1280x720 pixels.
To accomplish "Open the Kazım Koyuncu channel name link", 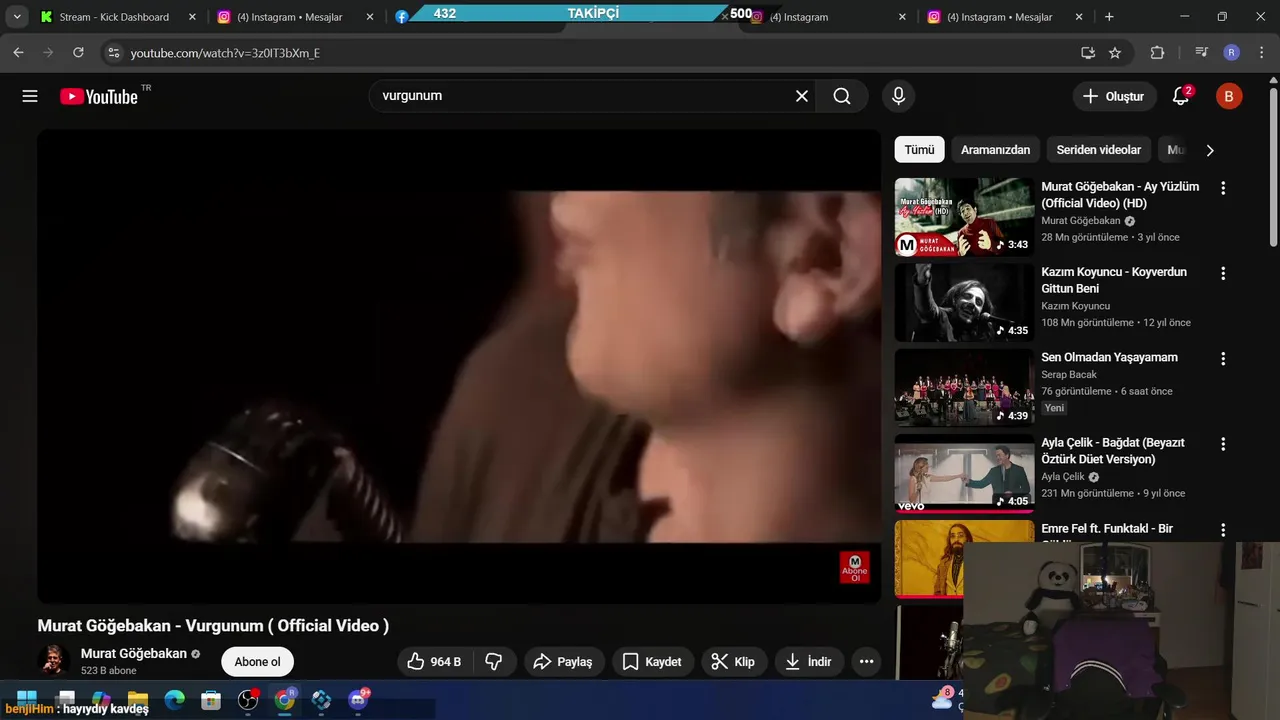I will [x=1076, y=306].
